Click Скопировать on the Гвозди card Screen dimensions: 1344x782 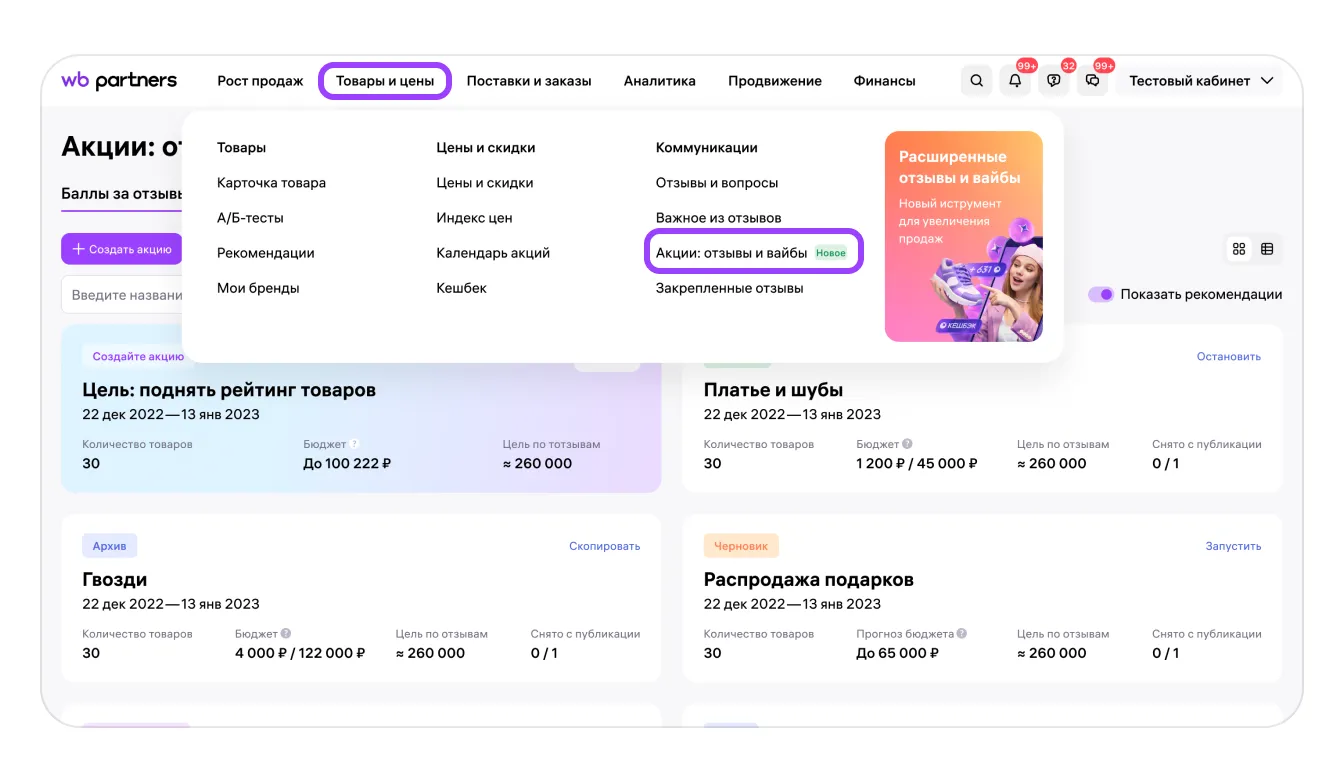605,546
